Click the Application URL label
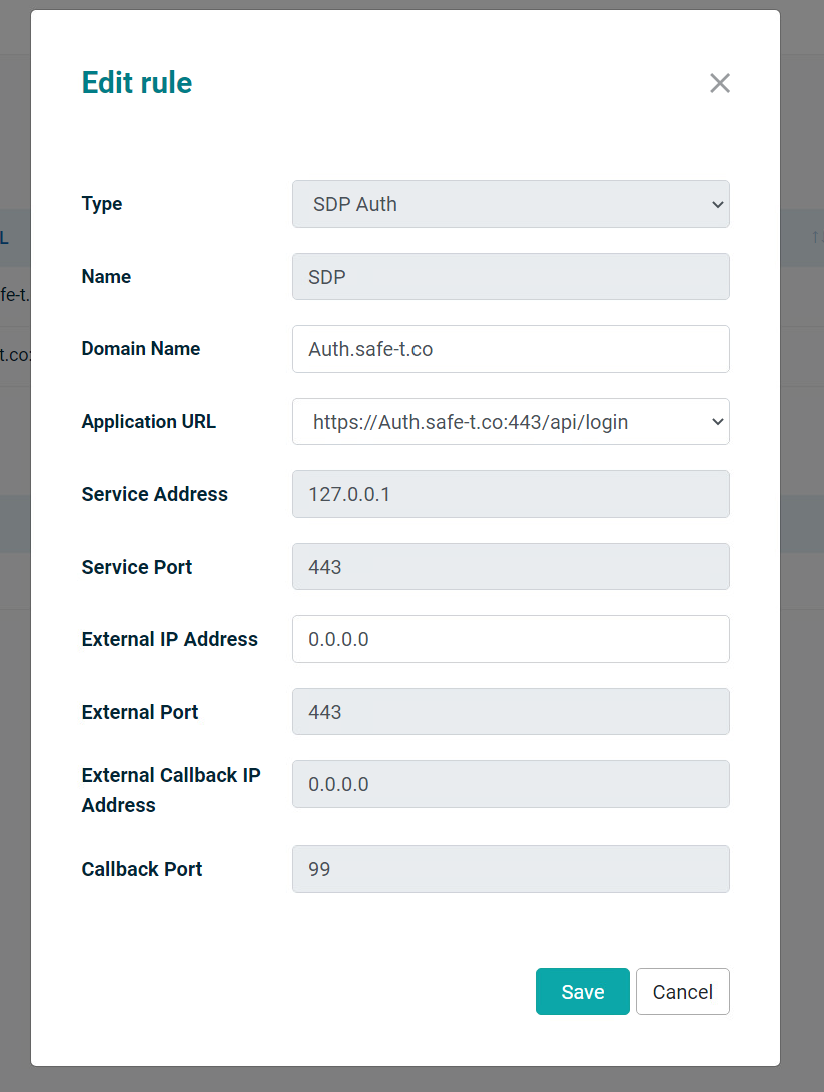The width and height of the screenshot is (824, 1092). [149, 422]
